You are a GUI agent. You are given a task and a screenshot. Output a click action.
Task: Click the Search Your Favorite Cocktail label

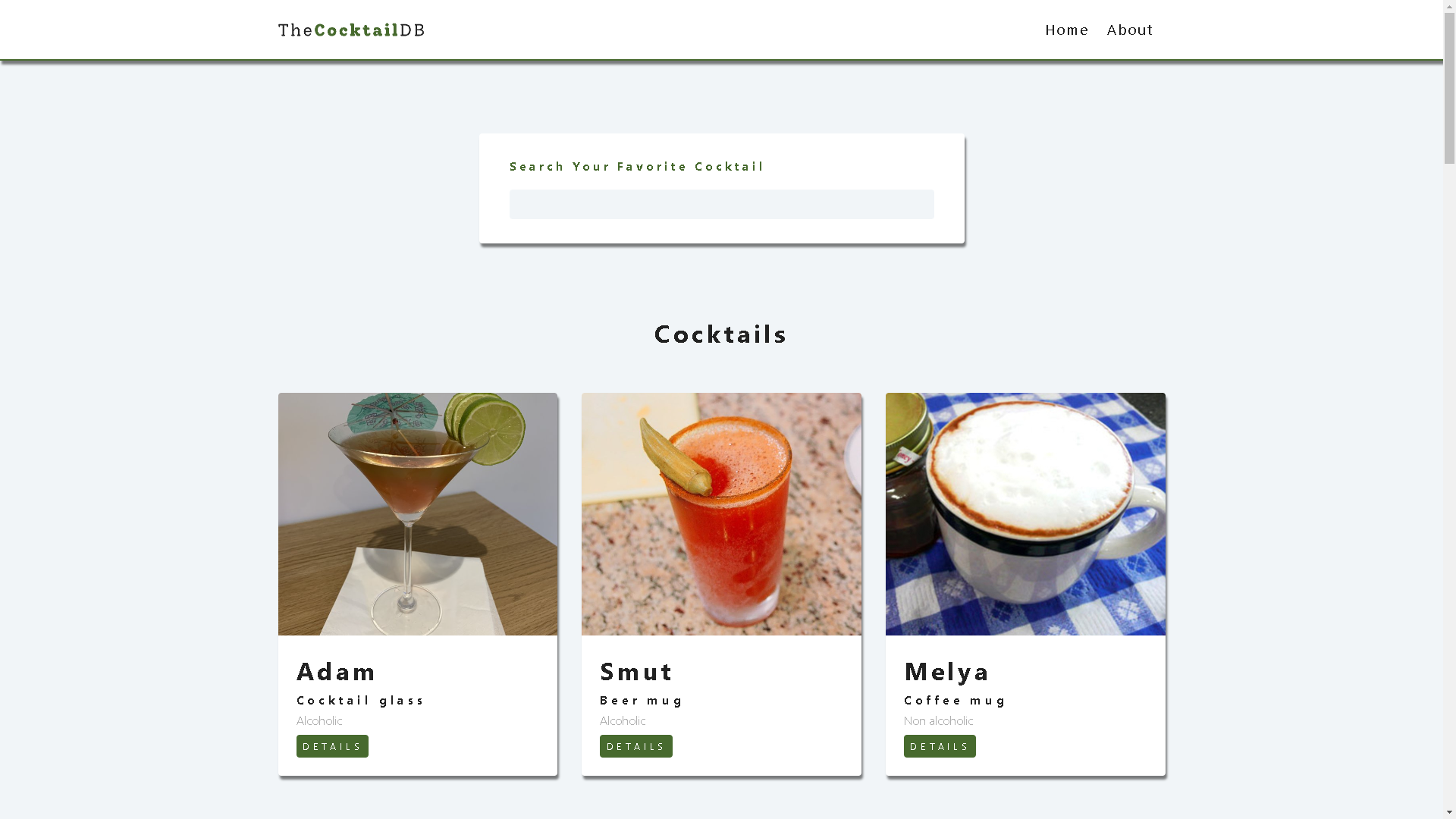point(636,167)
